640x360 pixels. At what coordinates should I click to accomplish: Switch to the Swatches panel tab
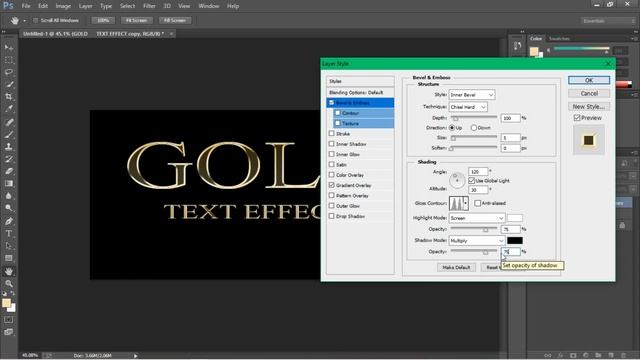point(559,38)
